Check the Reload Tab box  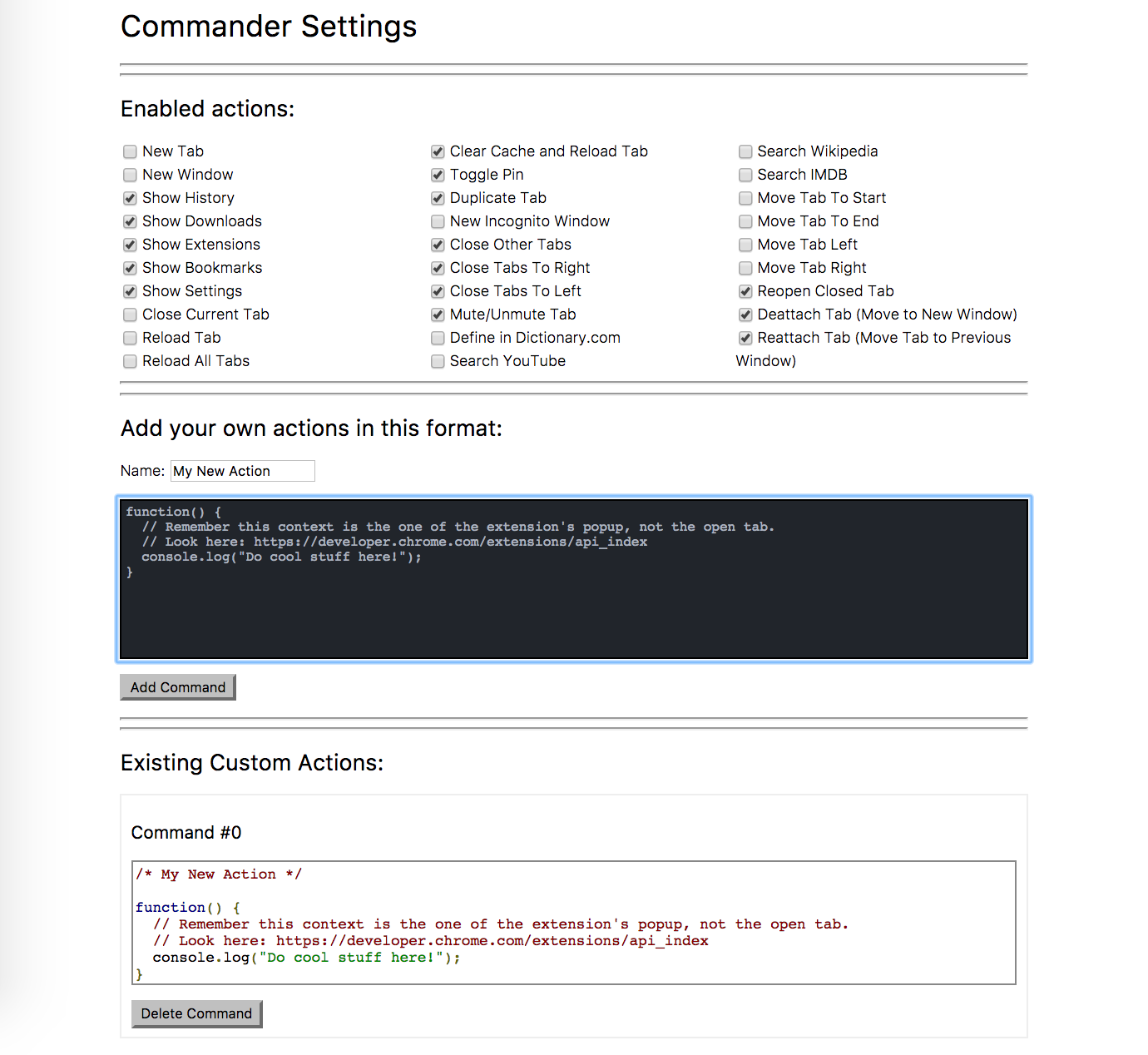130,338
